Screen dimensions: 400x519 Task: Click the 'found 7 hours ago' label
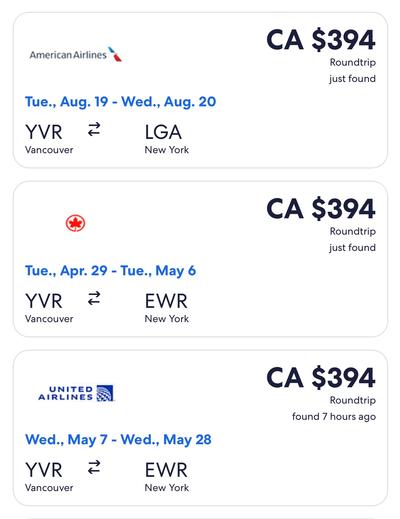point(334,417)
